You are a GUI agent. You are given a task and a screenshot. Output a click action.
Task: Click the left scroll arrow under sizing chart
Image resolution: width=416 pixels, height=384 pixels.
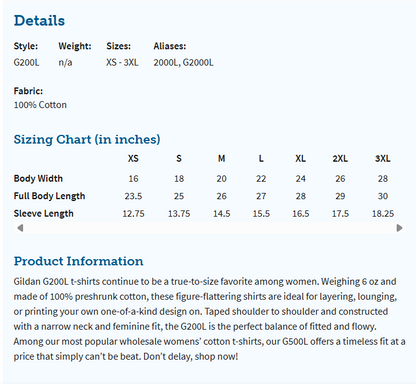coord(20,228)
